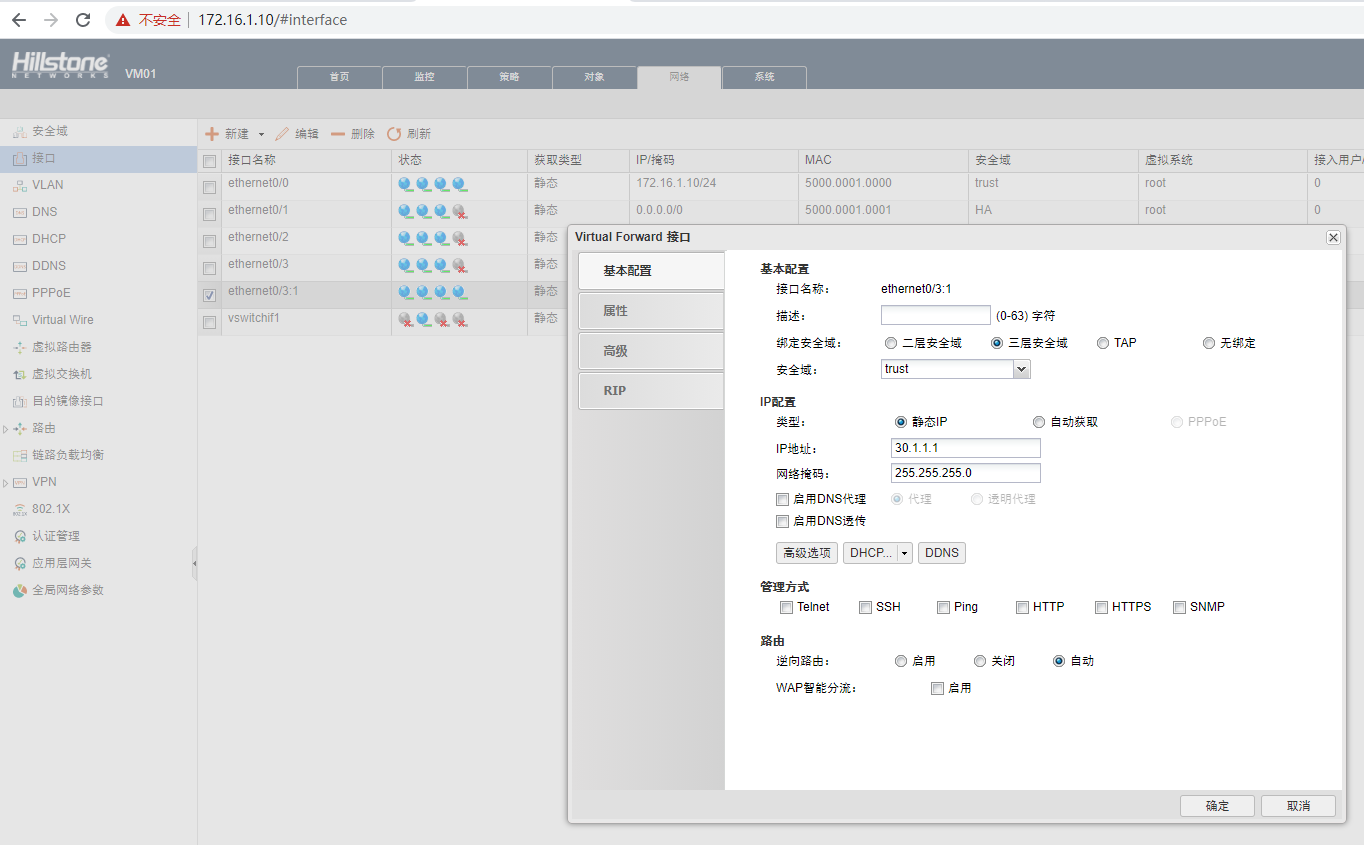Open the 属性 dialog tab
Screen dimensions: 1364x845
pyautogui.click(x=651, y=311)
